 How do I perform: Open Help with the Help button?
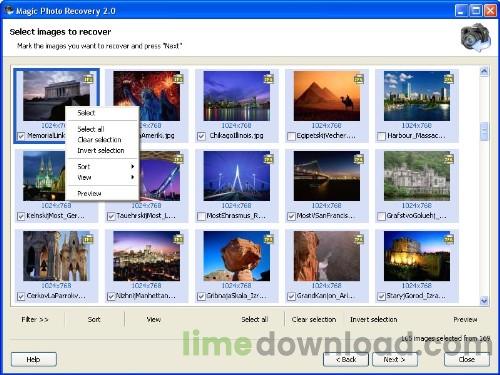[x=34, y=359]
